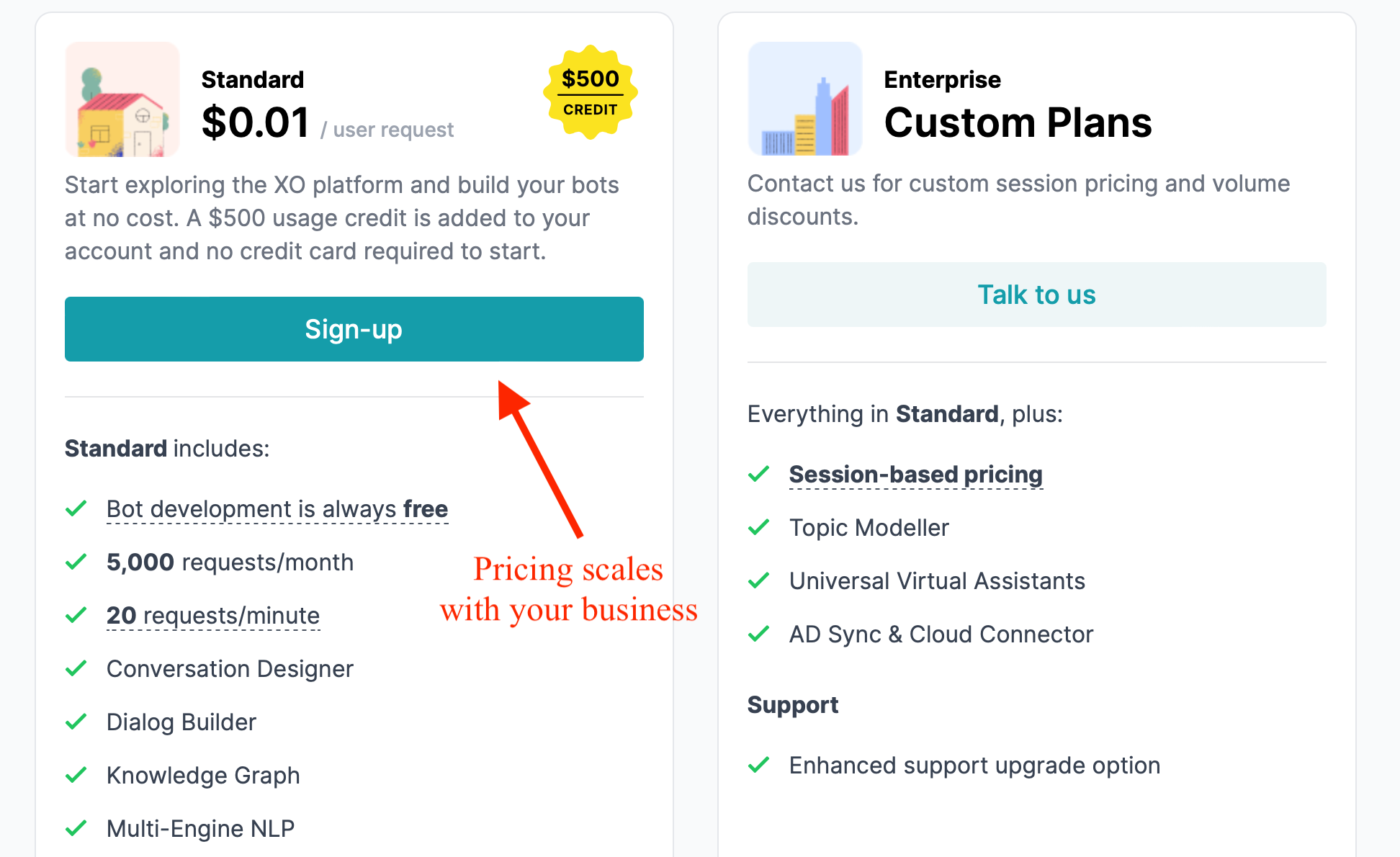Viewport: 1400px width, 857px height.
Task: Click the Bot development is always free tooltip text
Action: point(277,509)
